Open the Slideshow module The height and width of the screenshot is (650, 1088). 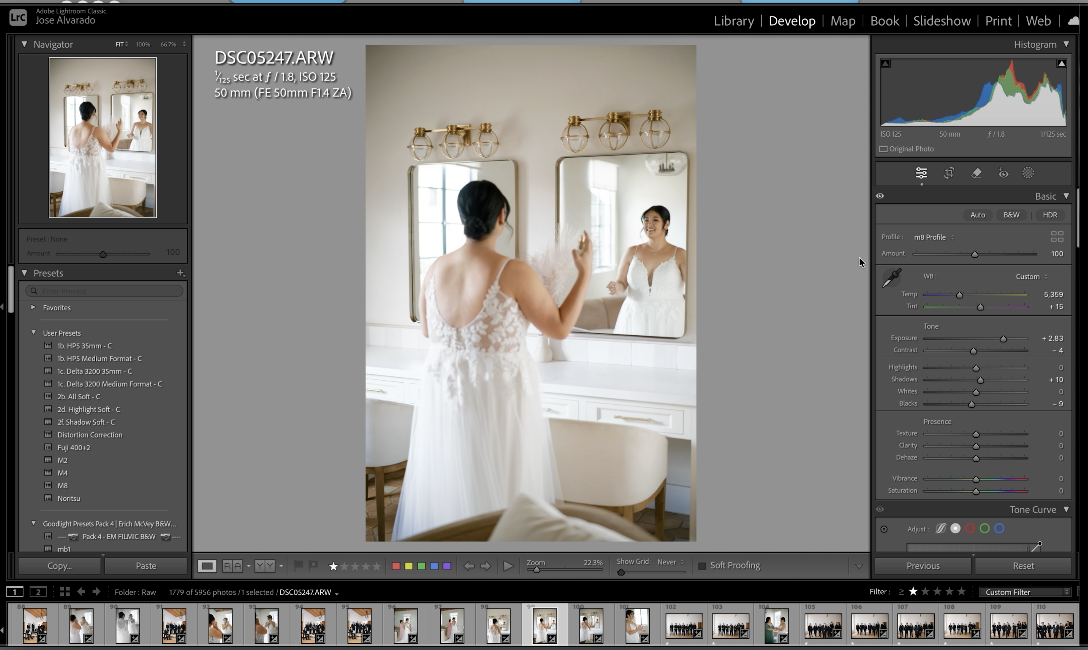click(x=941, y=21)
